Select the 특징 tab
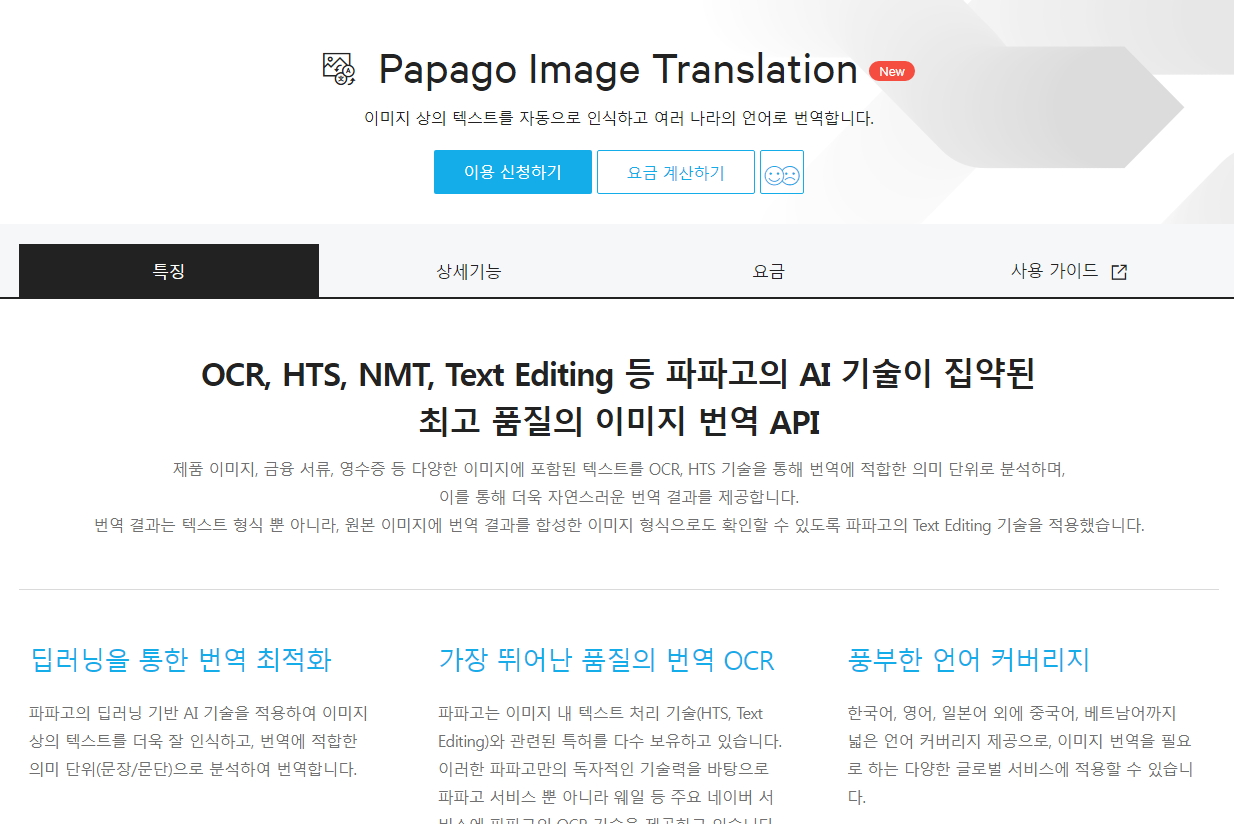 coord(169,271)
